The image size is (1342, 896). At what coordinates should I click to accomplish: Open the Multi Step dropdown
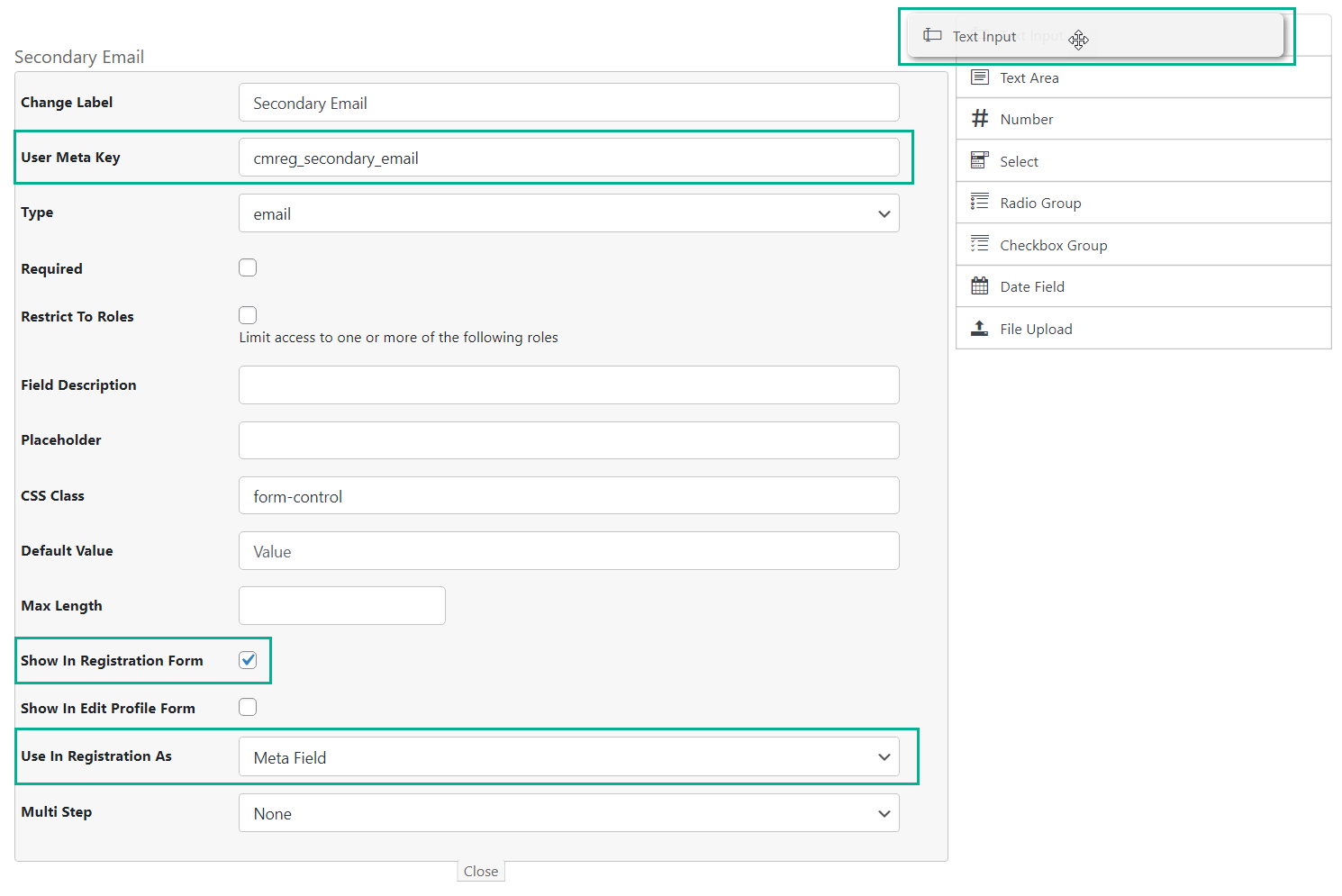(x=569, y=813)
